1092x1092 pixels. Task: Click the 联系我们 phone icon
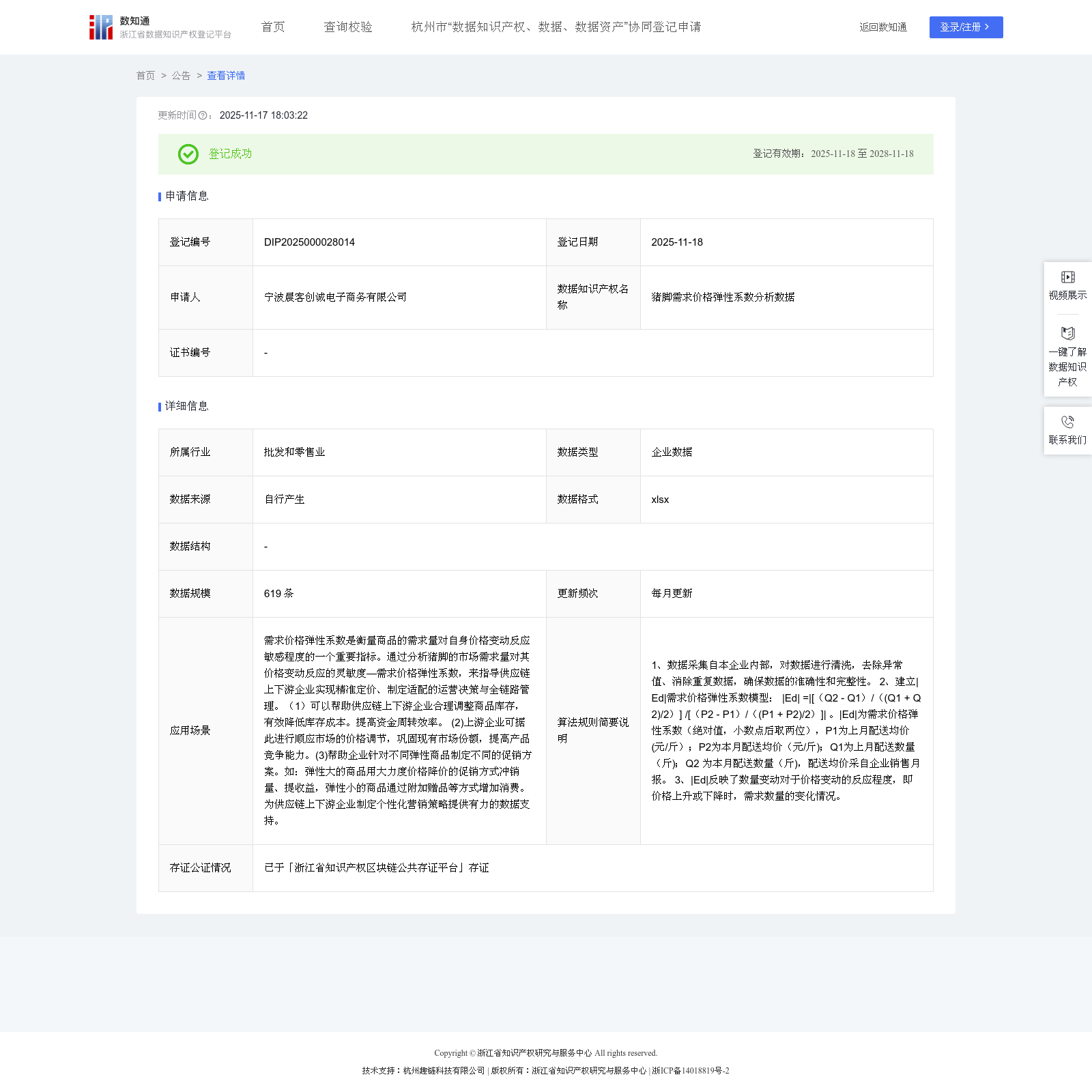[1067, 422]
